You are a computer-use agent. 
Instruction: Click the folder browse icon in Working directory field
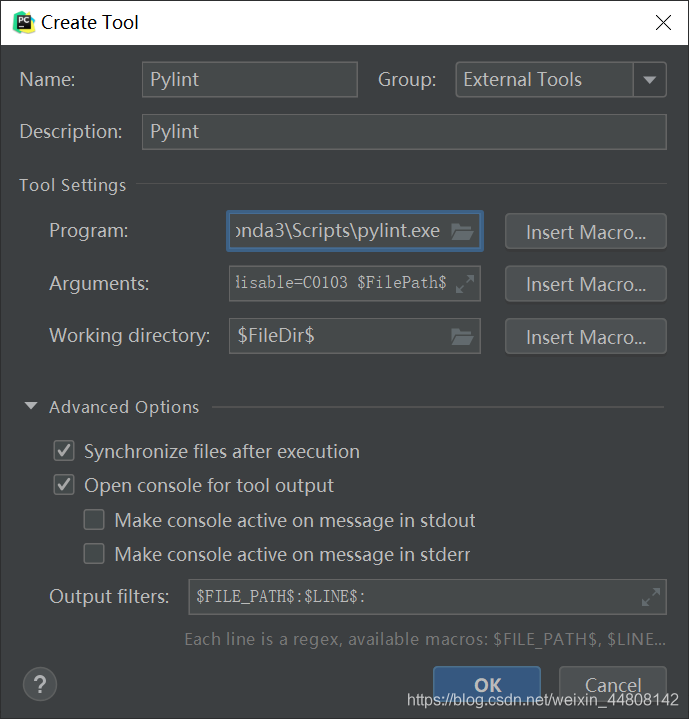click(x=462, y=337)
